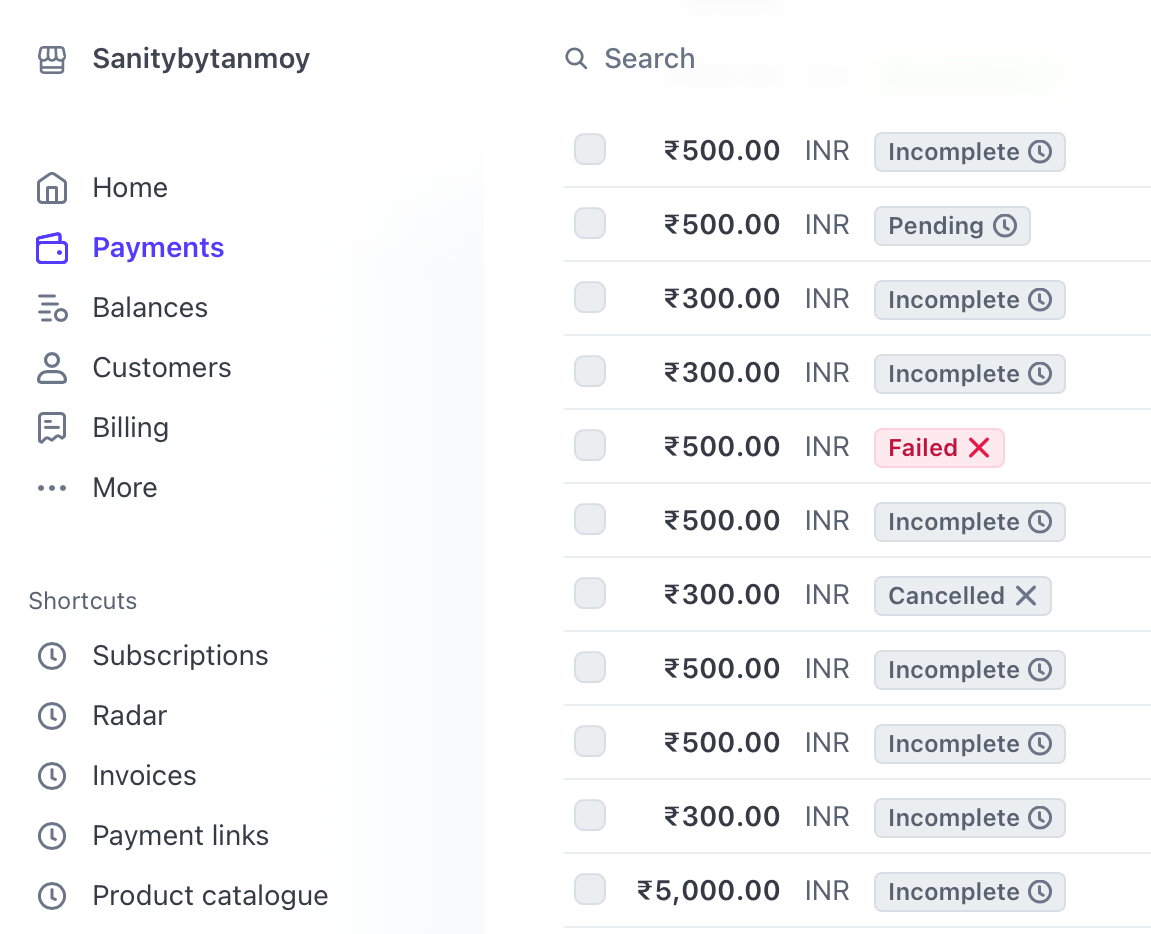This screenshot has width=1151, height=934.
Task: Tick the checkbox beside the ₹5,000.00 payment
Action: coord(589,889)
